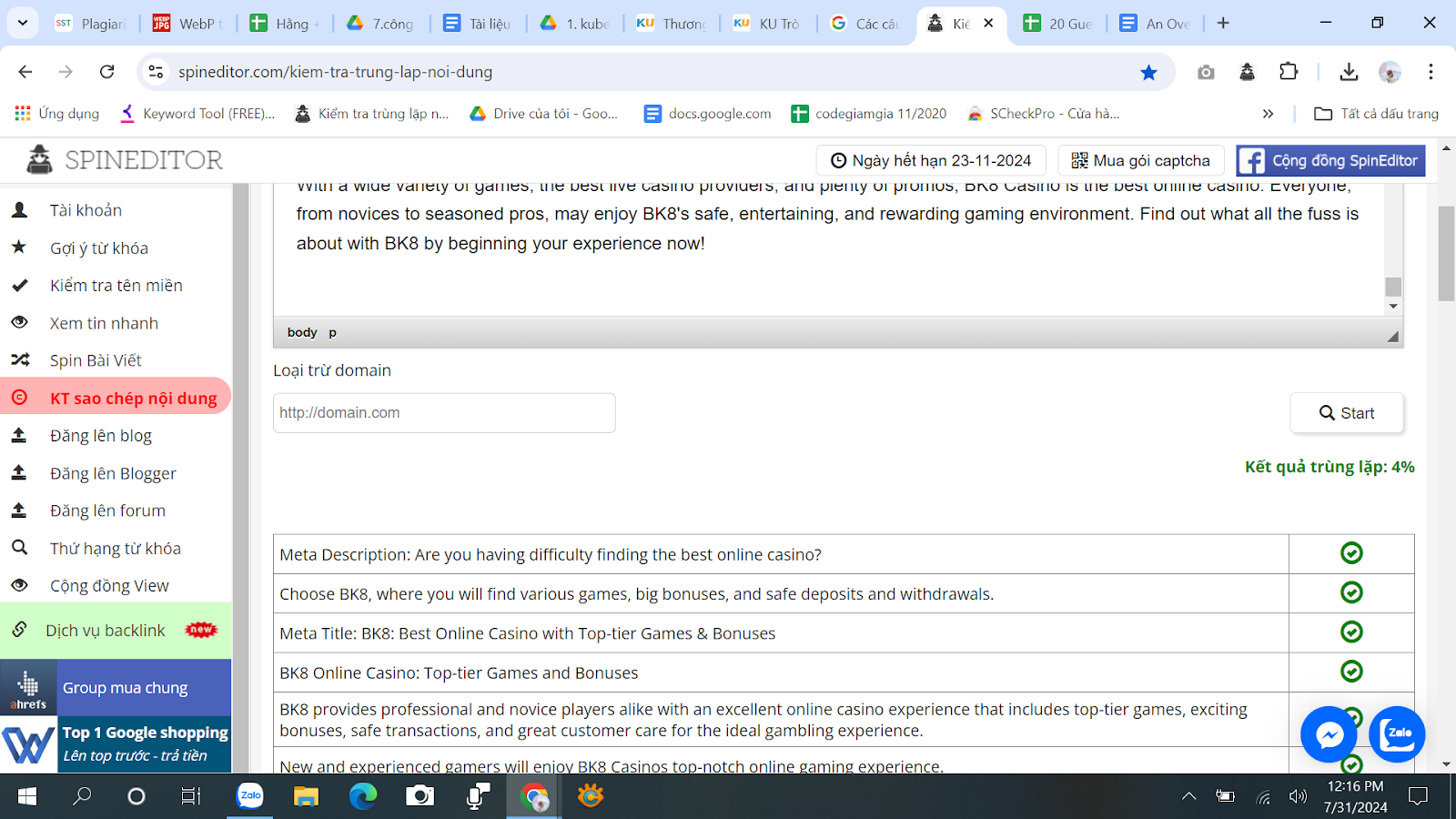Open docs.google.com bookmark
The width and height of the screenshot is (1456, 819).
[707, 114]
